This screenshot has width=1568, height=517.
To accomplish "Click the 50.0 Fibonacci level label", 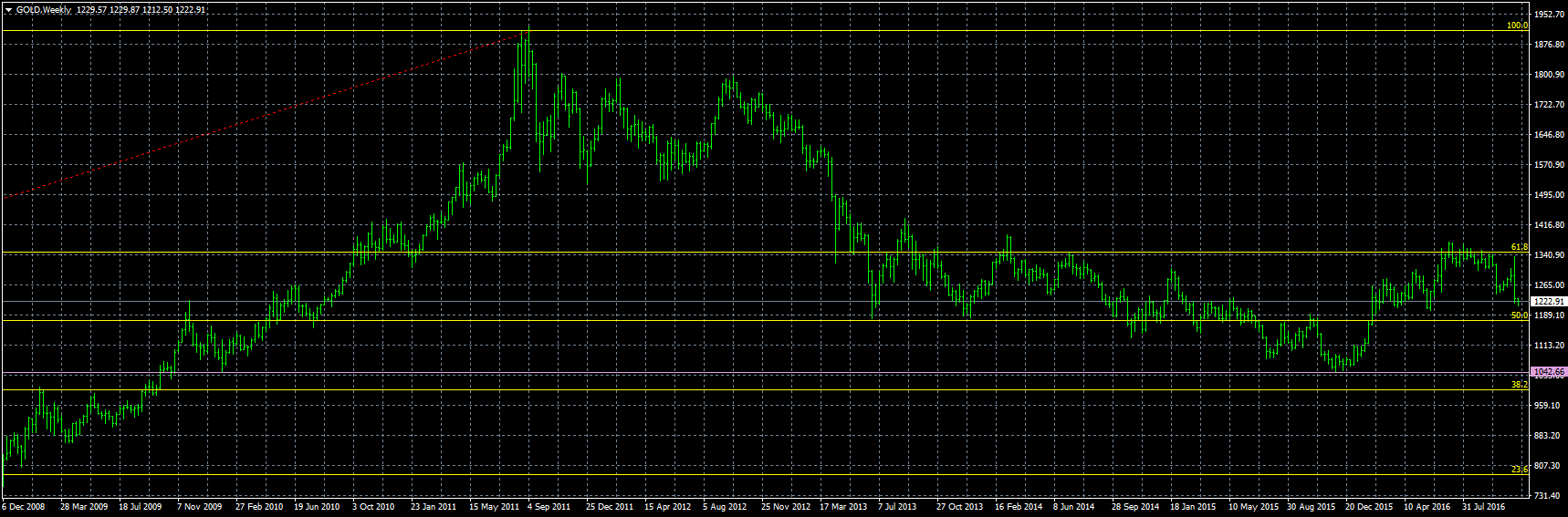I will coord(1519,315).
